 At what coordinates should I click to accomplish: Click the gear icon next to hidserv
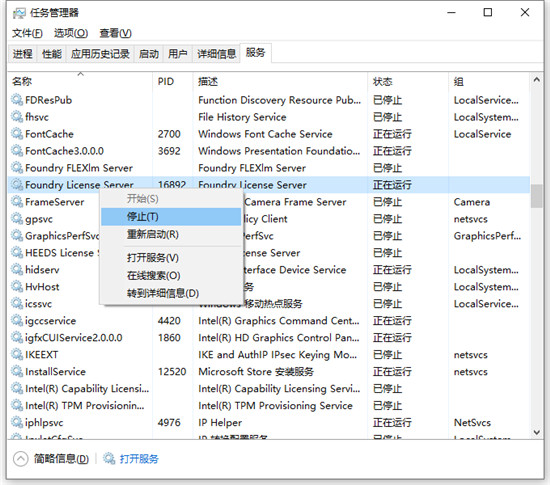pos(17,270)
